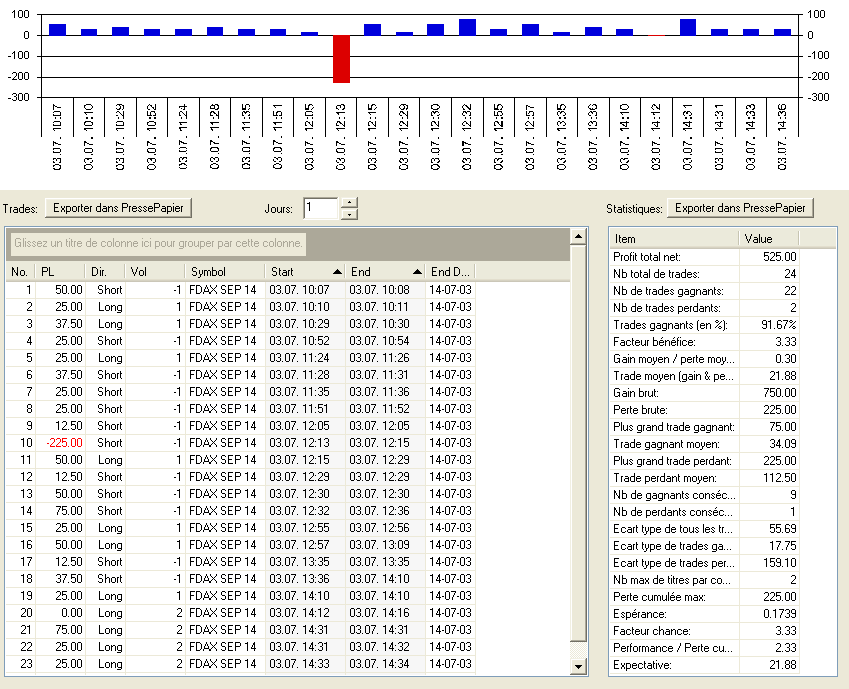Screen dimensions: 849x689
Task: Click the sort arrow in the End column header
Action: [416, 272]
